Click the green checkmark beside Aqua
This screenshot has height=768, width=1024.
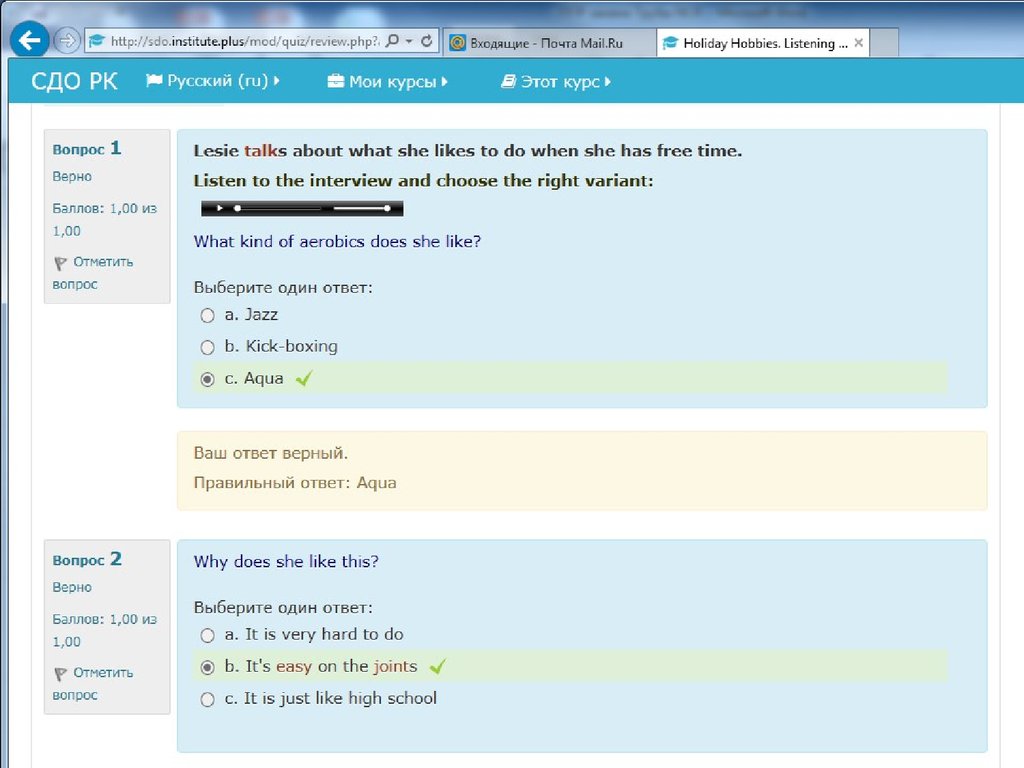[304, 378]
